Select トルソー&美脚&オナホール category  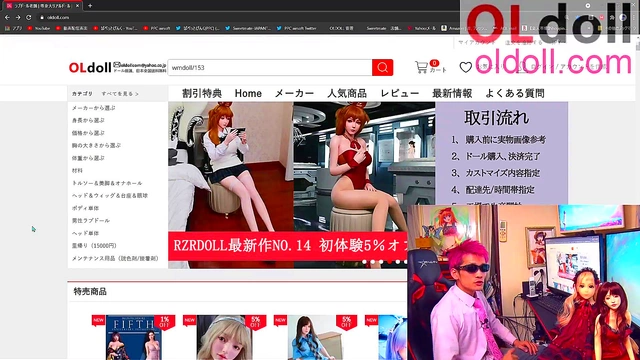107,183
